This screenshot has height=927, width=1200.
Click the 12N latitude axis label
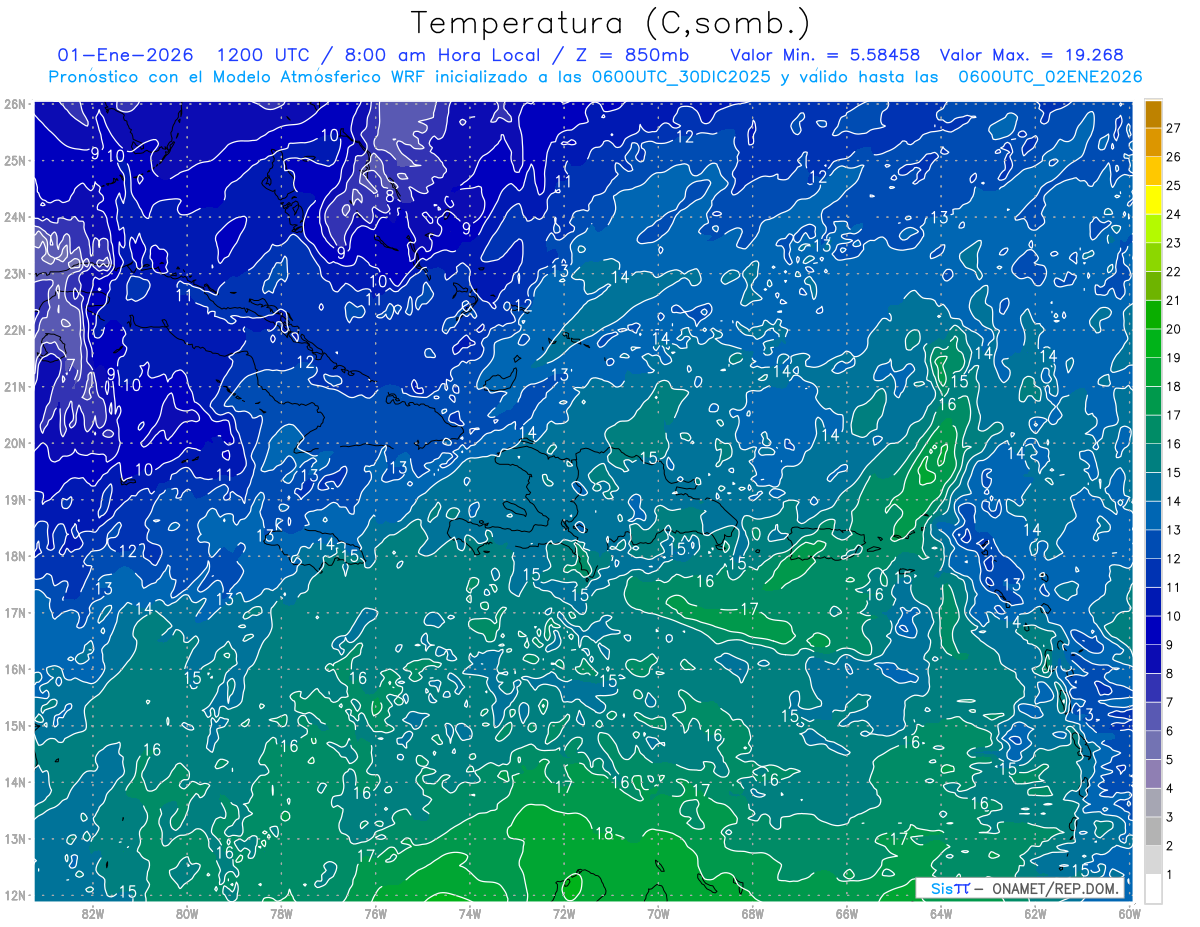14,895
